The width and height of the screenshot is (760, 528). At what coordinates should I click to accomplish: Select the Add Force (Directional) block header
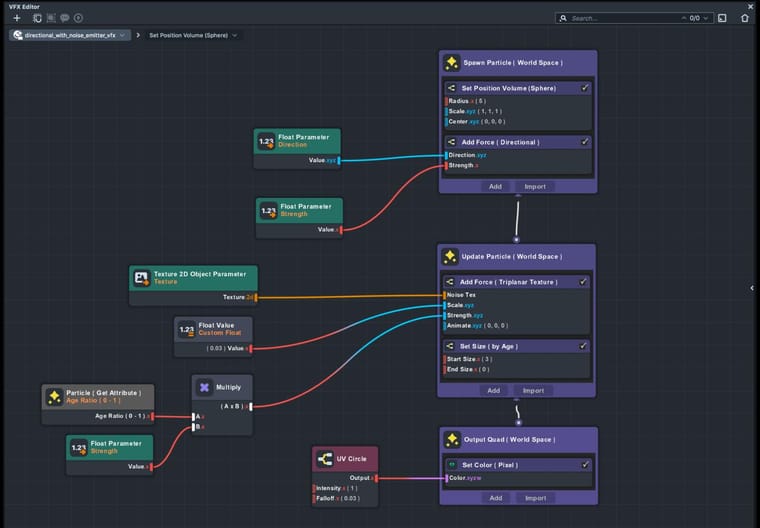click(518, 142)
